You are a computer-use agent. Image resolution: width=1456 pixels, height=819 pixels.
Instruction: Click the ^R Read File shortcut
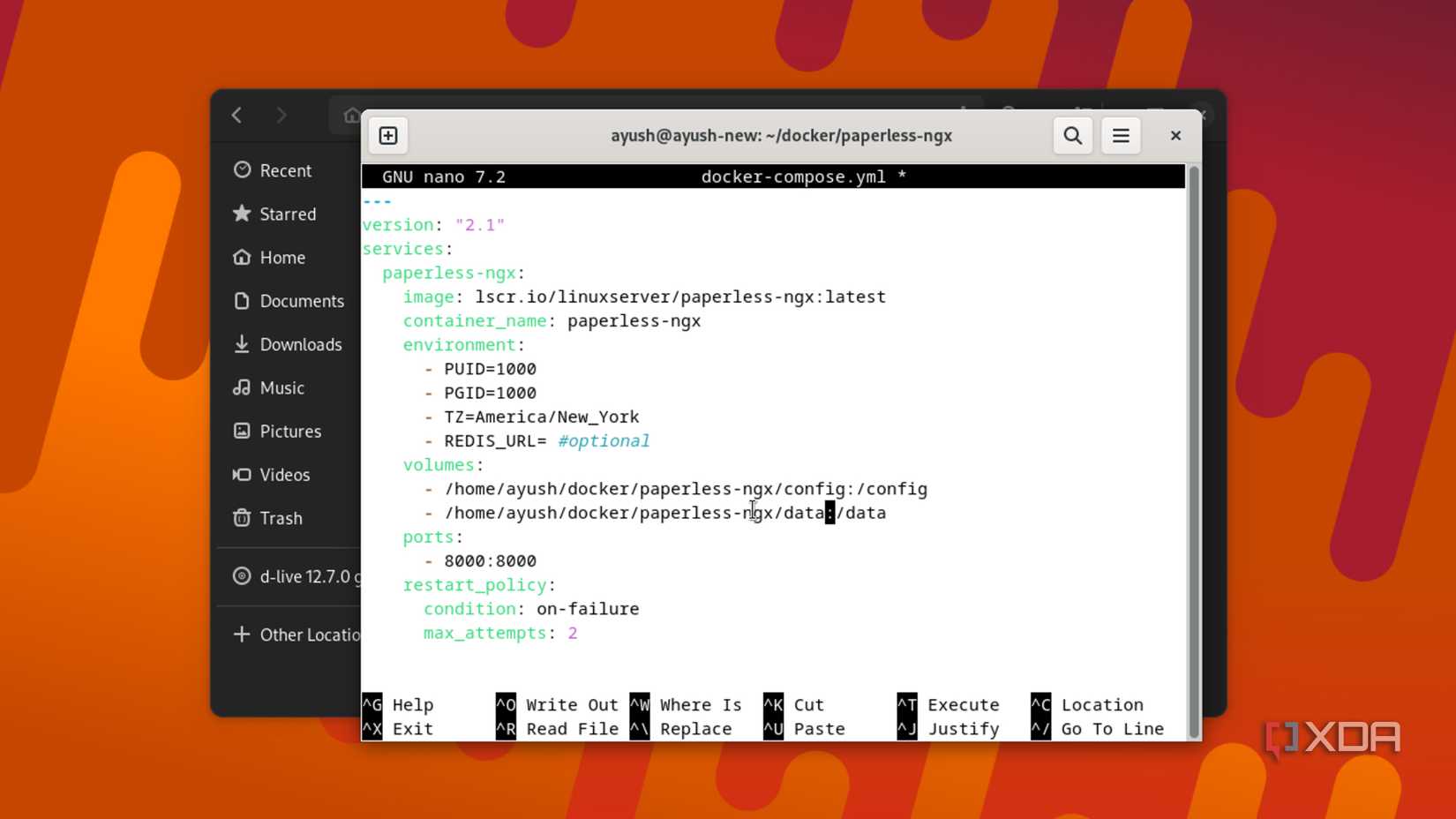pyautogui.click(x=558, y=729)
